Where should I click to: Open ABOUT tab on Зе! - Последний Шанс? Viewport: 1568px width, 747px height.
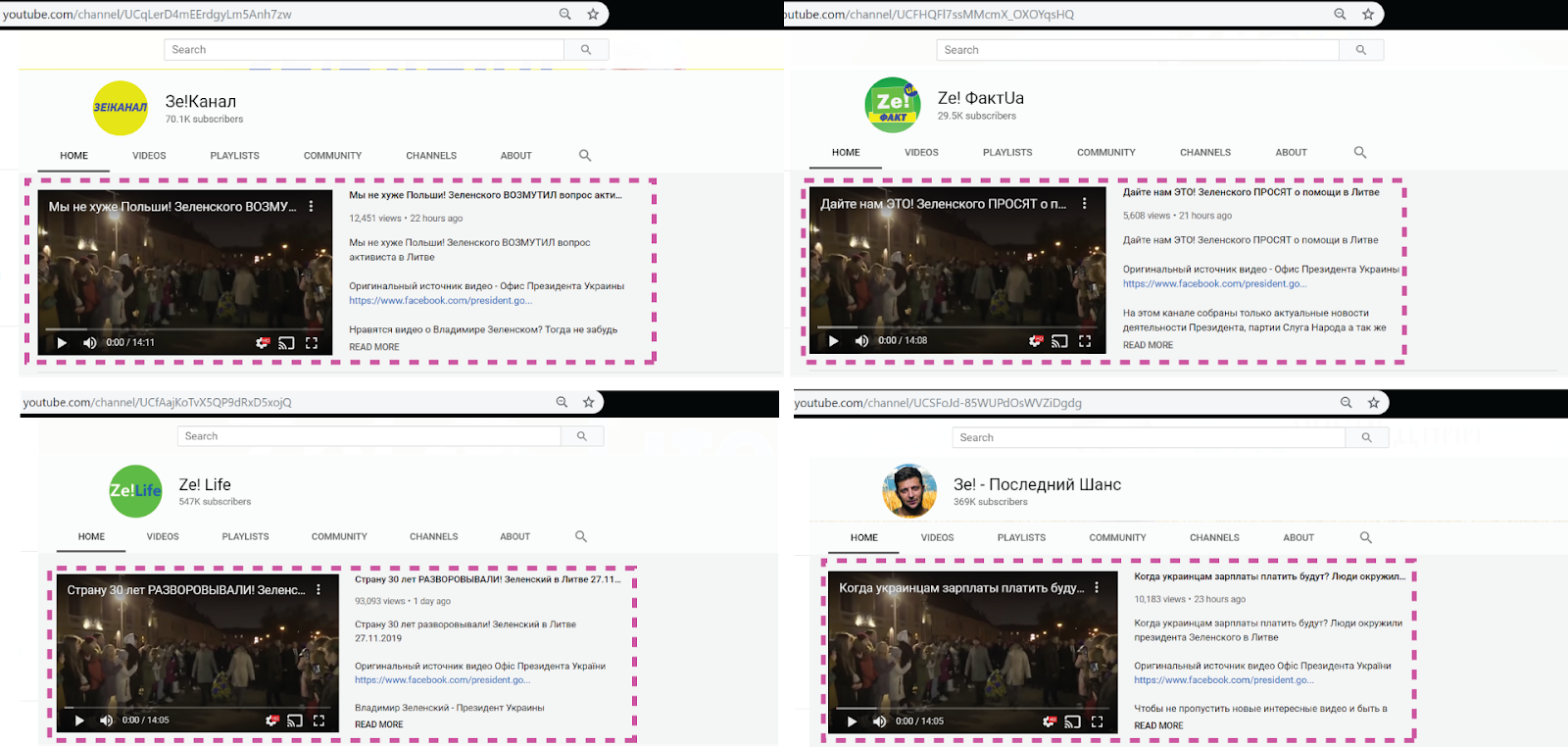[x=1298, y=538]
